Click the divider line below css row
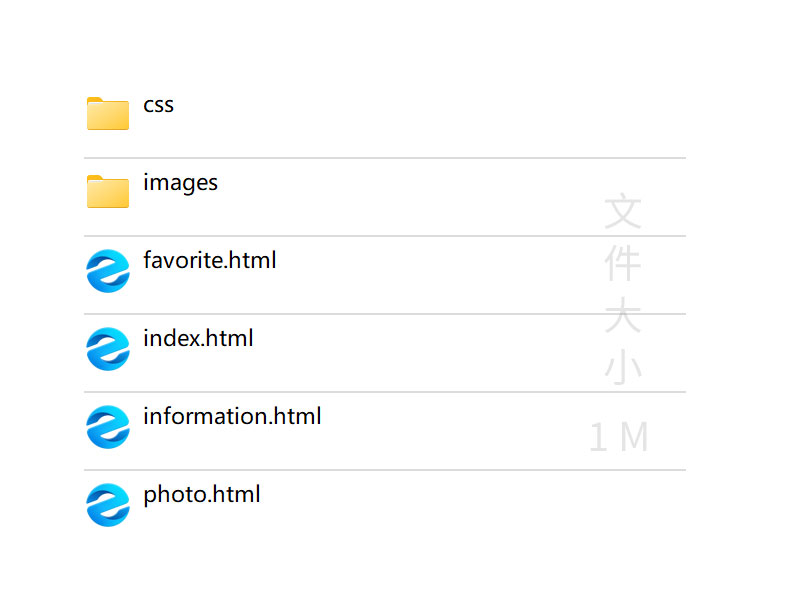The width and height of the screenshot is (800, 600). pyautogui.click(x=385, y=158)
